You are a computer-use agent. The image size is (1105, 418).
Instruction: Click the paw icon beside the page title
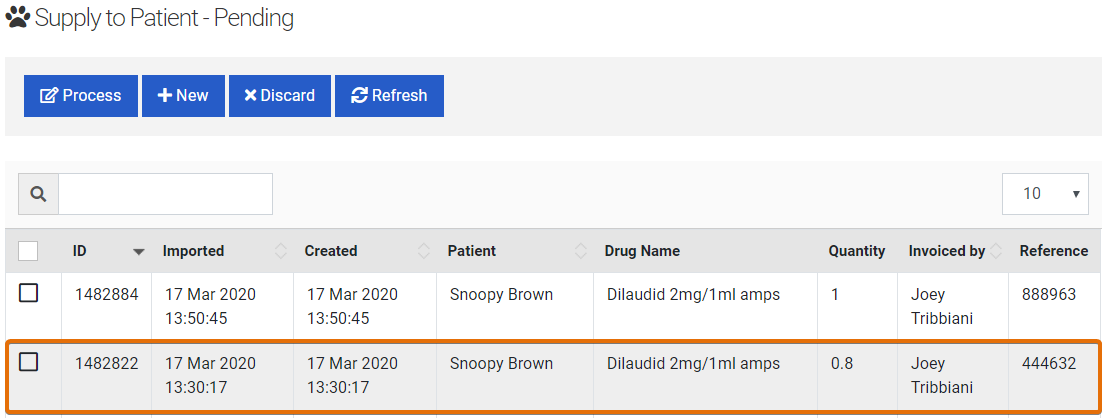[x=17, y=17]
